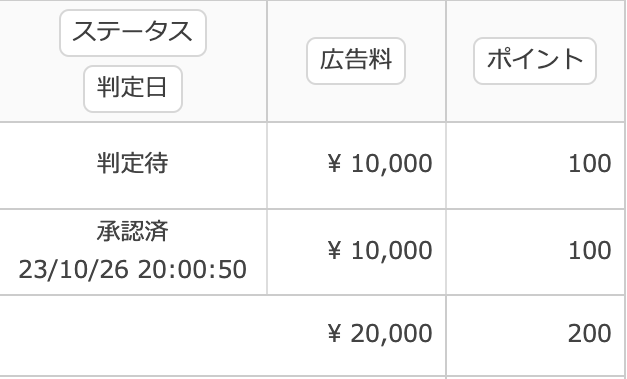The height and width of the screenshot is (379, 627).
Task: Click the 広告料 column sort button
Action: (x=356, y=61)
